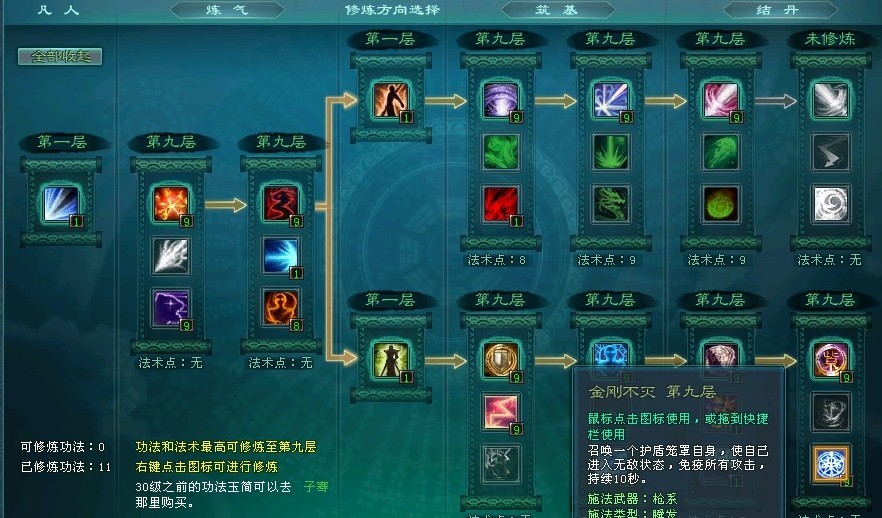Viewport: 882px width, 518px height.
Task: Choose the green robed-figure path icon
Action: (391, 360)
